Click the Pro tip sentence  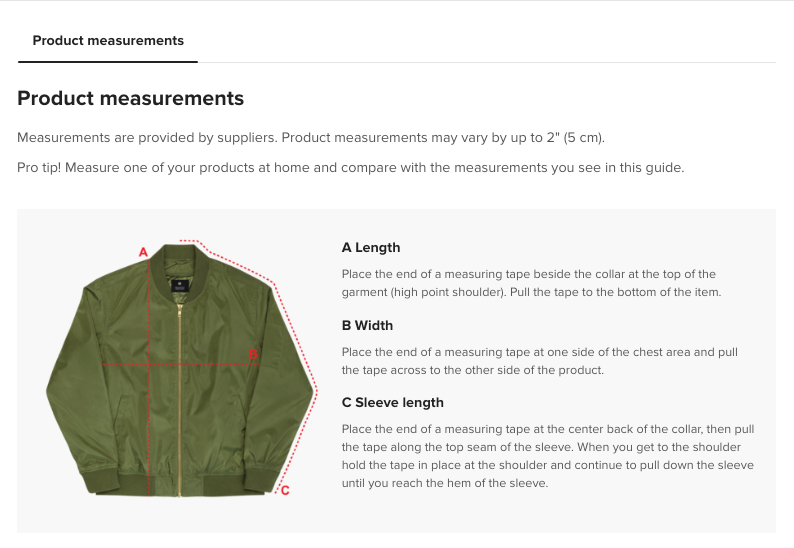(x=351, y=167)
